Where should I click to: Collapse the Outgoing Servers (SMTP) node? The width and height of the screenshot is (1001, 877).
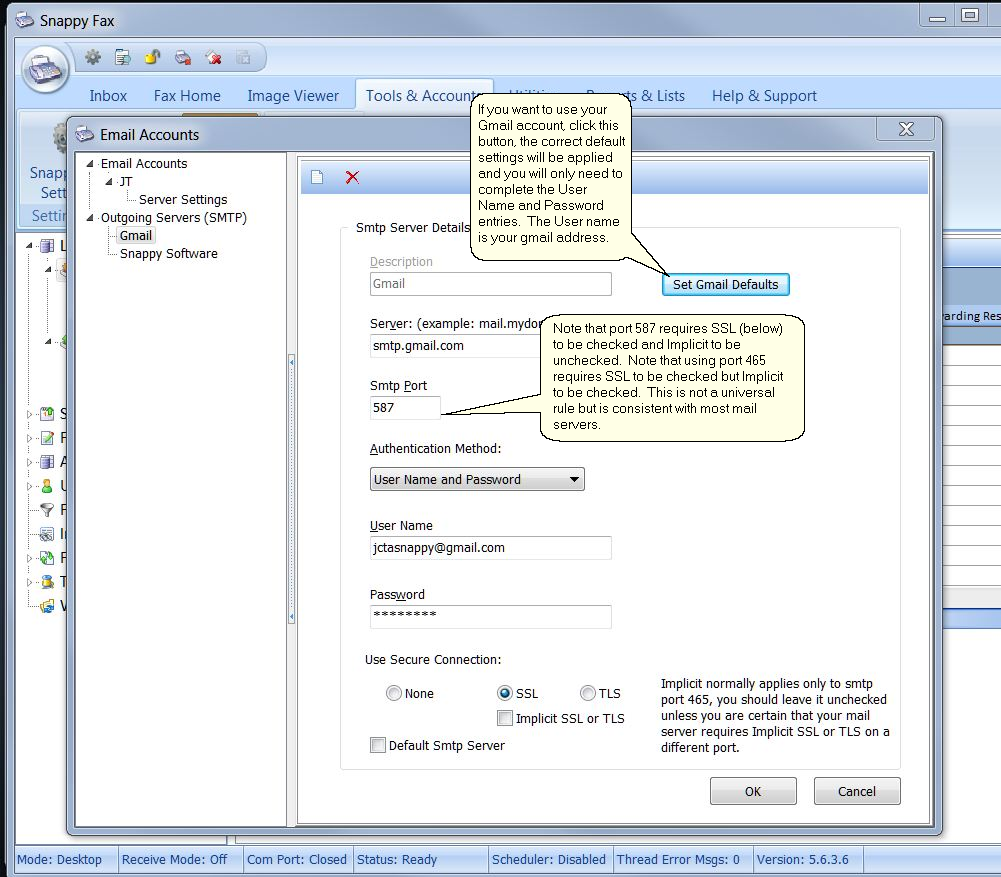(90, 218)
